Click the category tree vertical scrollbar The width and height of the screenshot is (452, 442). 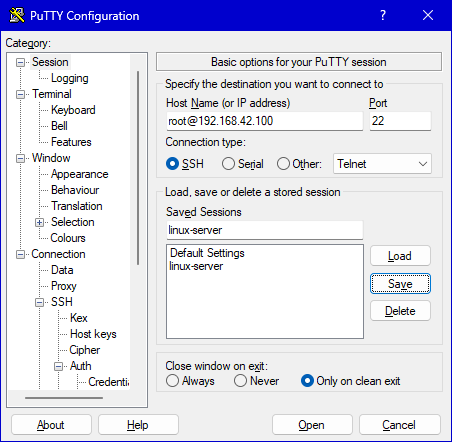pos(138,168)
